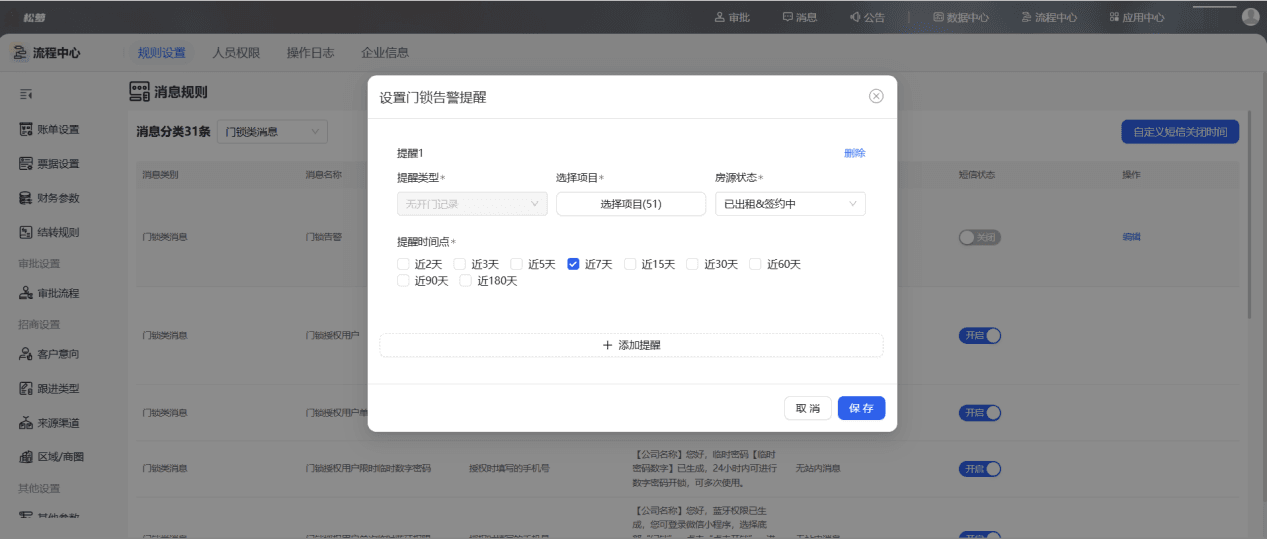The image size is (1267, 539).
Task: Click the 消息规则 heading icon
Action: coord(140,92)
